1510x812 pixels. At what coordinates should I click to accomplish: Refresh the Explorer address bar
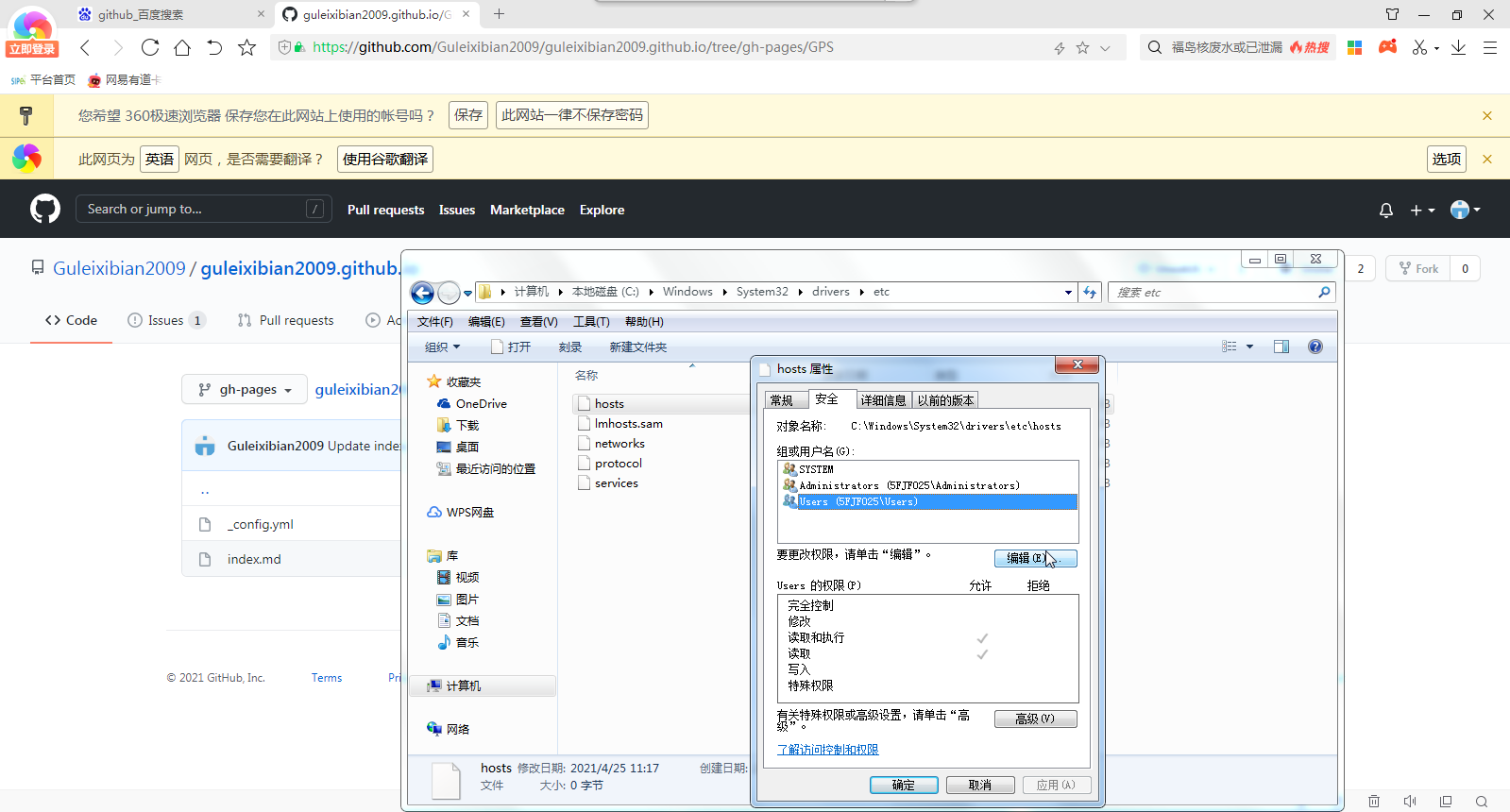pos(1090,293)
